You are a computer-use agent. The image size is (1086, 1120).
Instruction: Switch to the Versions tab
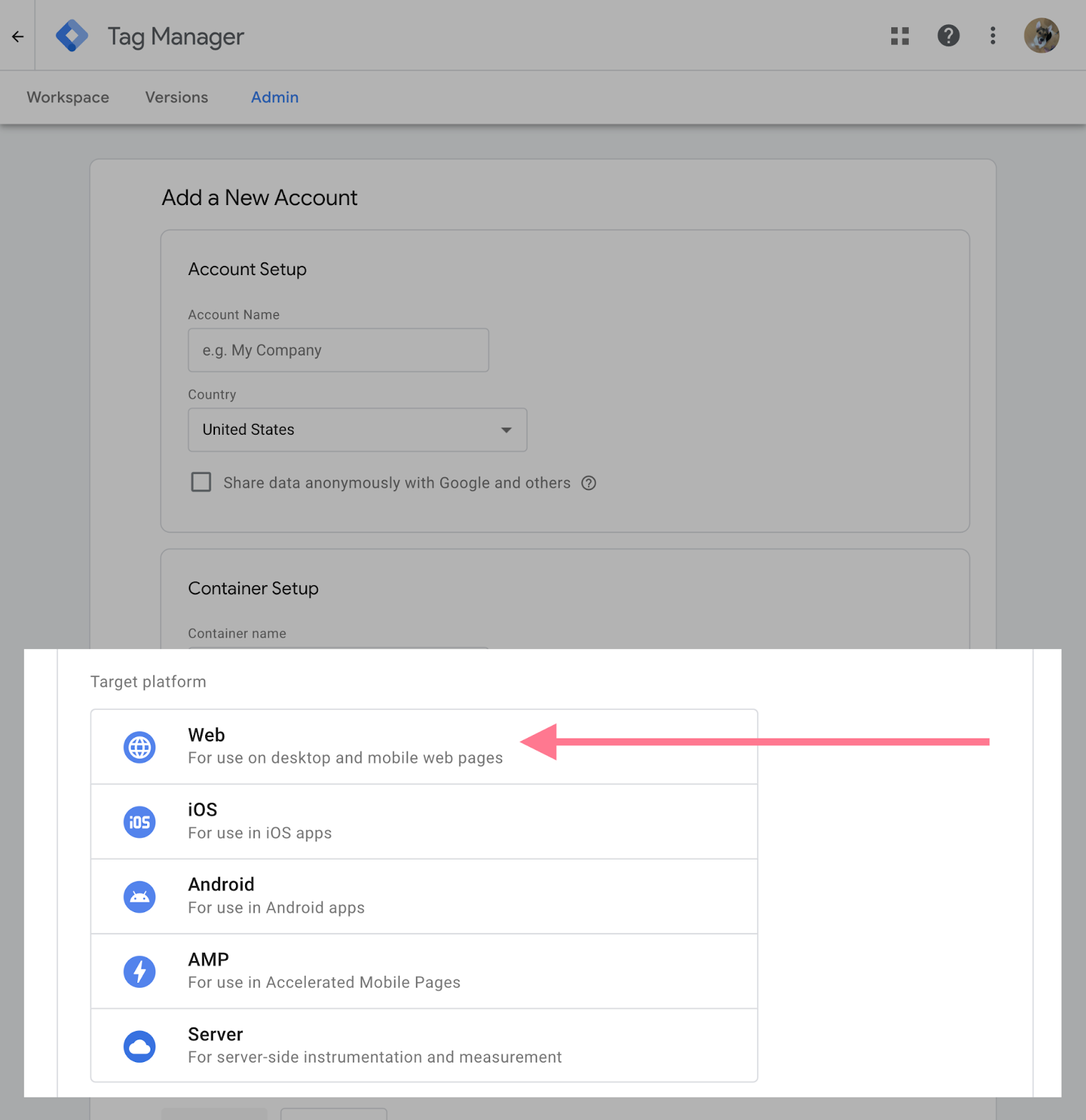click(x=176, y=97)
